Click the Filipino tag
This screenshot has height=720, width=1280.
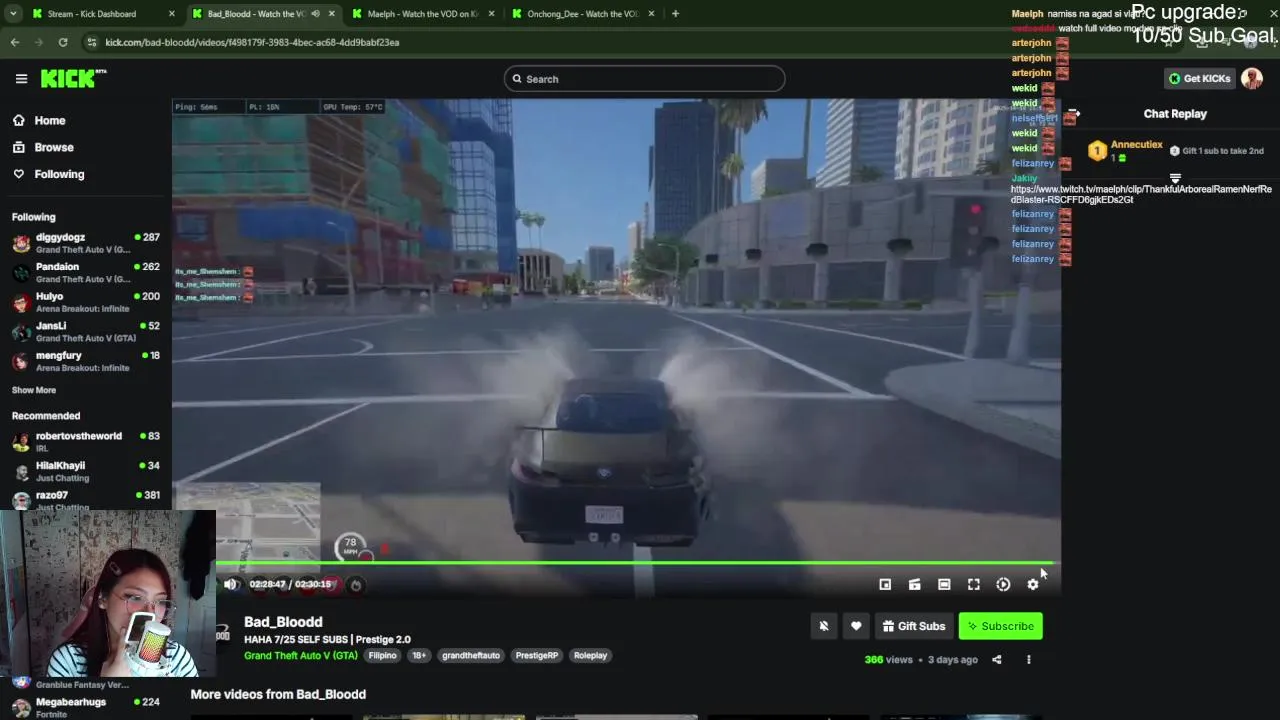pyautogui.click(x=382, y=655)
